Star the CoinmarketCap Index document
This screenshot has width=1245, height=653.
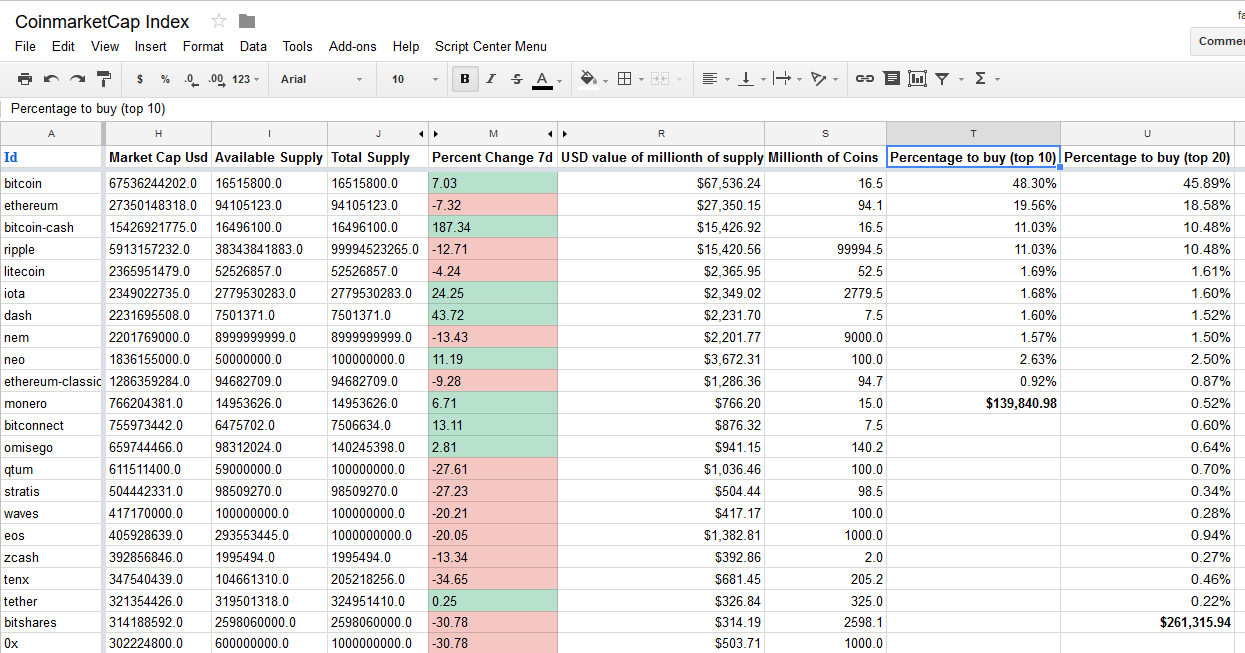[219, 21]
